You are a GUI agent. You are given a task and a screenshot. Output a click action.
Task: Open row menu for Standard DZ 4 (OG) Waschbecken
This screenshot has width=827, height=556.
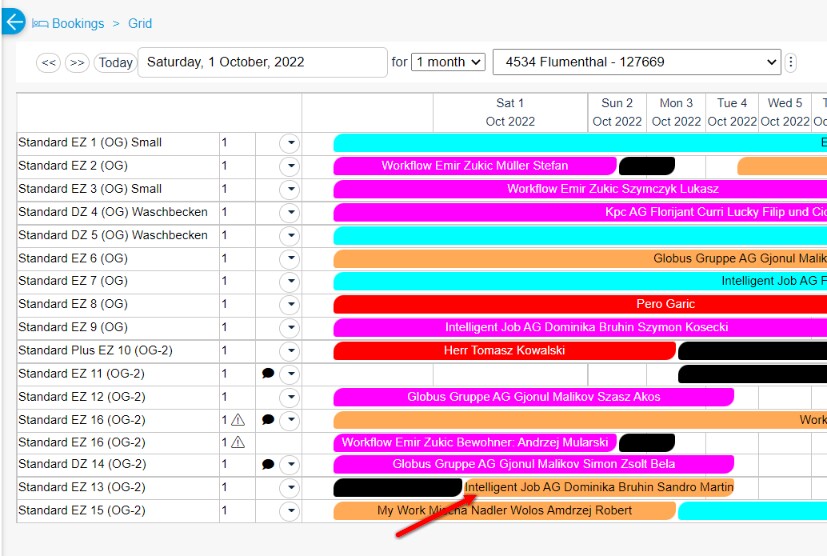[x=290, y=213]
